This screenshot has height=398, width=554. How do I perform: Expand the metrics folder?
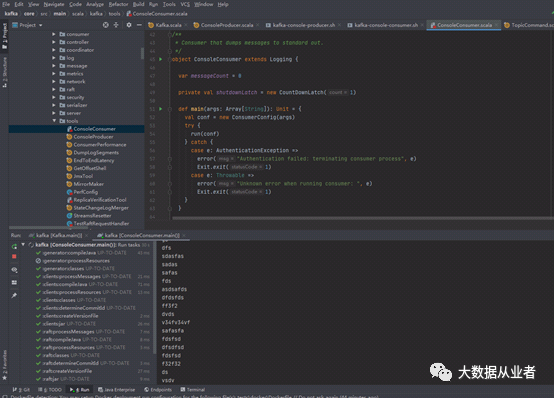(54, 74)
